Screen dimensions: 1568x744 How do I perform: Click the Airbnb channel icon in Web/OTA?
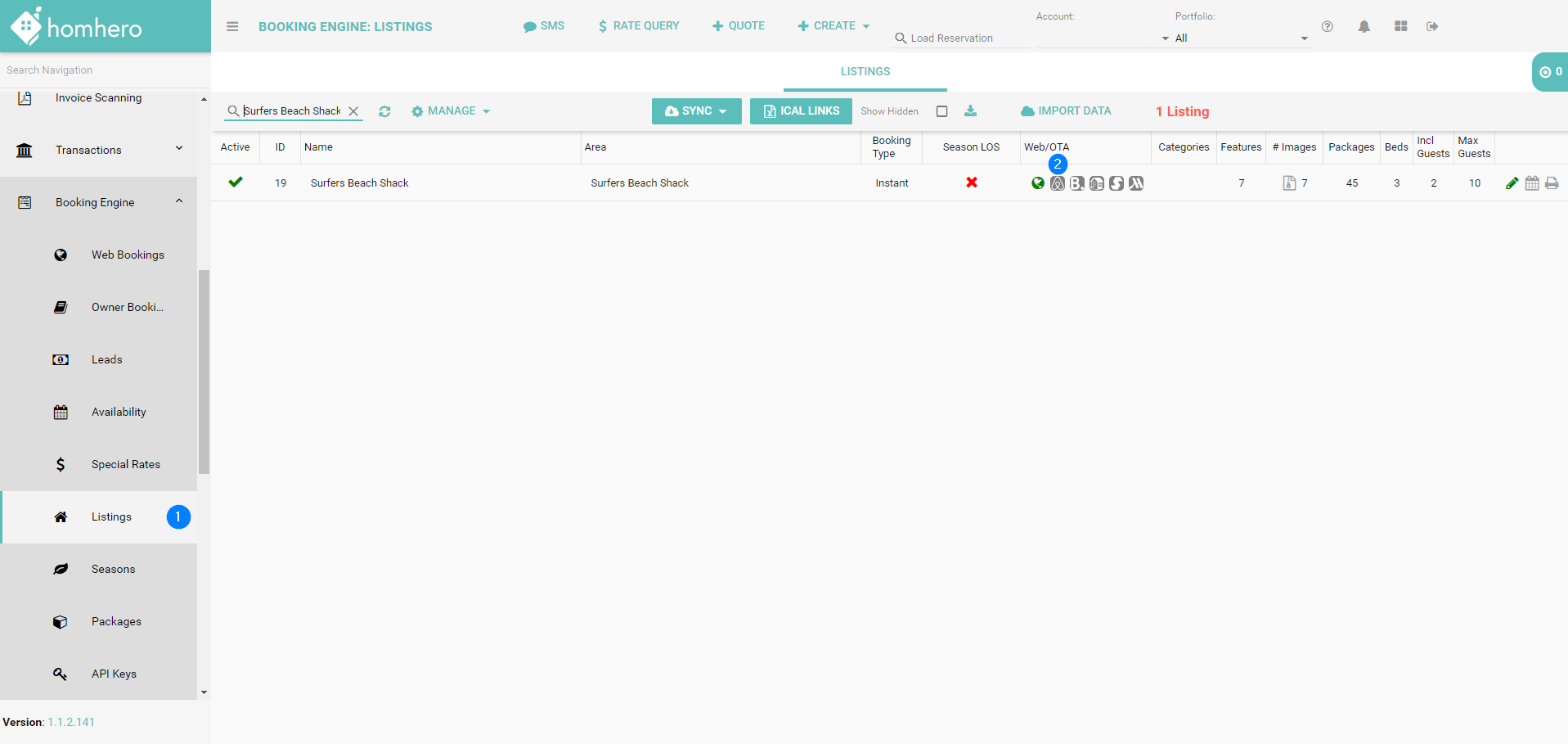point(1058,183)
